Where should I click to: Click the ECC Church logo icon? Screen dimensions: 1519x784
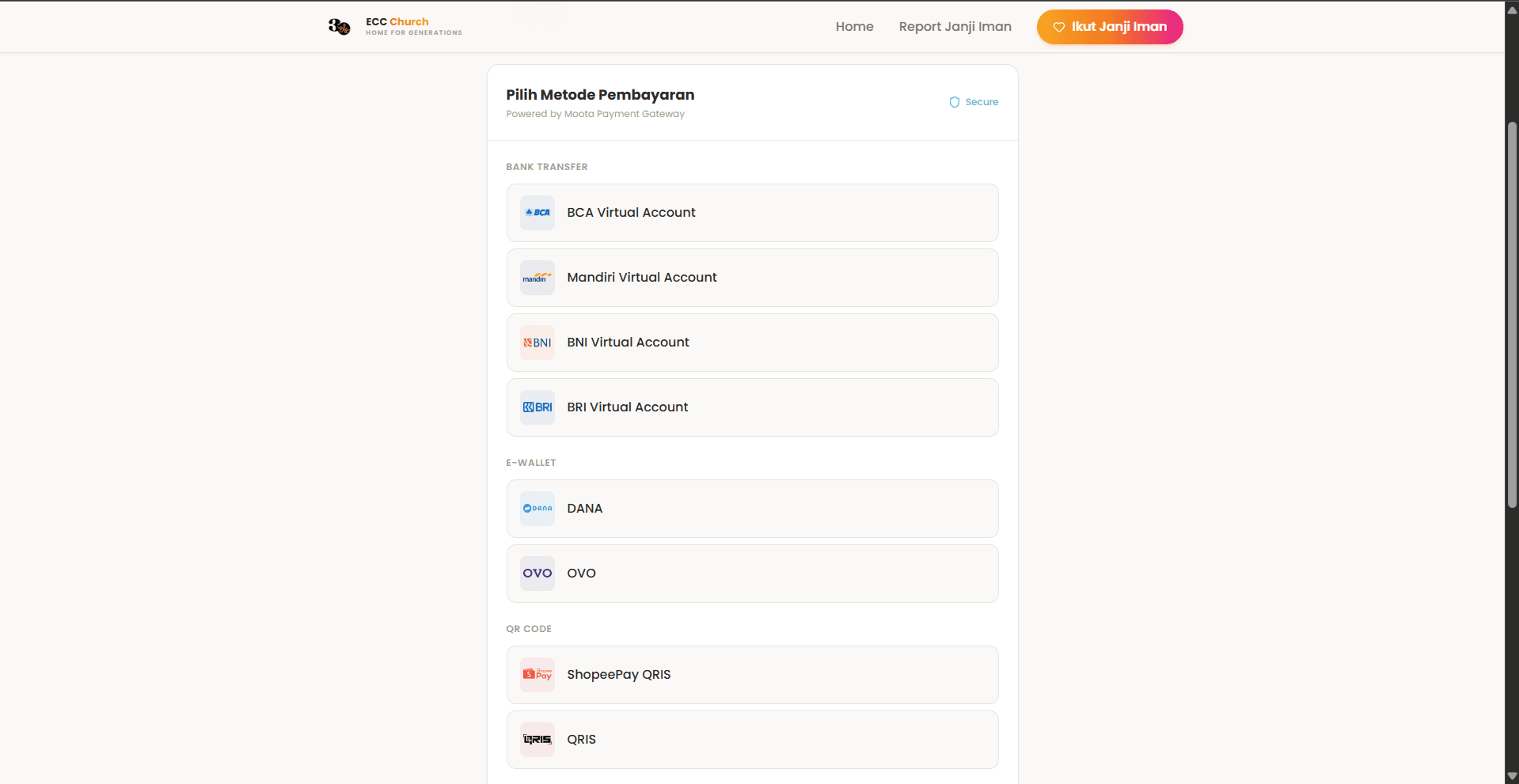click(x=339, y=27)
